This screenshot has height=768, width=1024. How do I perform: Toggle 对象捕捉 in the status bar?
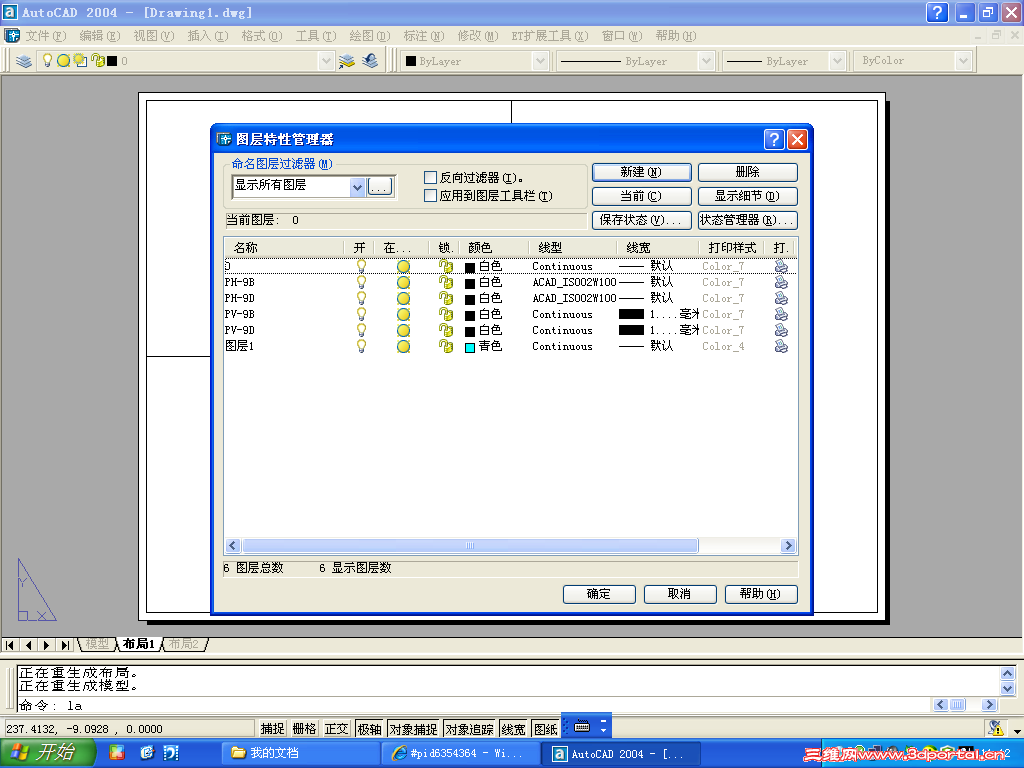coord(413,729)
